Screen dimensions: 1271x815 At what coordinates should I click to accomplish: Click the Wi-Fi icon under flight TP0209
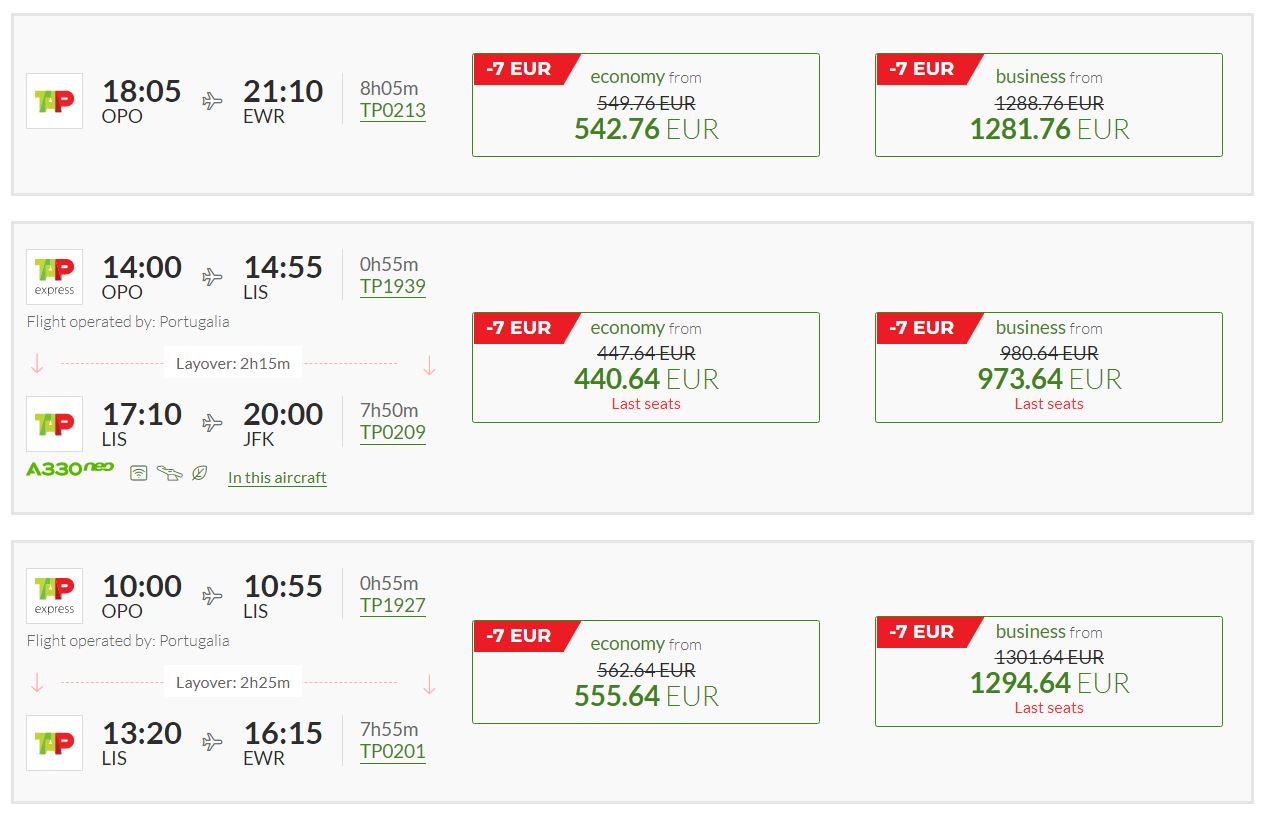pyautogui.click(x=139, y=473)
